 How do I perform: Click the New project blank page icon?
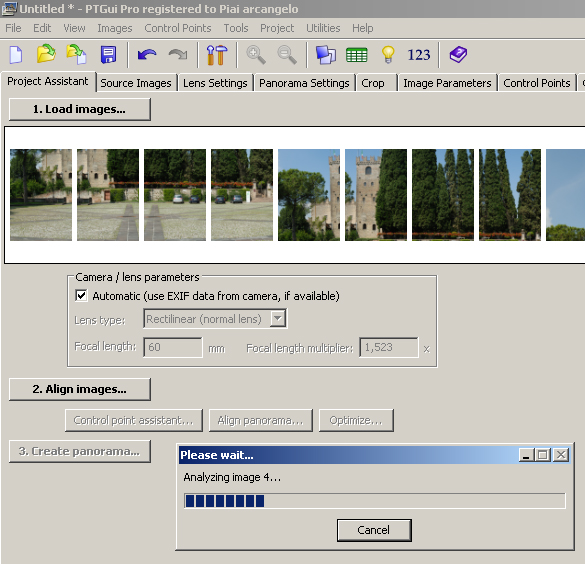point(16,55)
